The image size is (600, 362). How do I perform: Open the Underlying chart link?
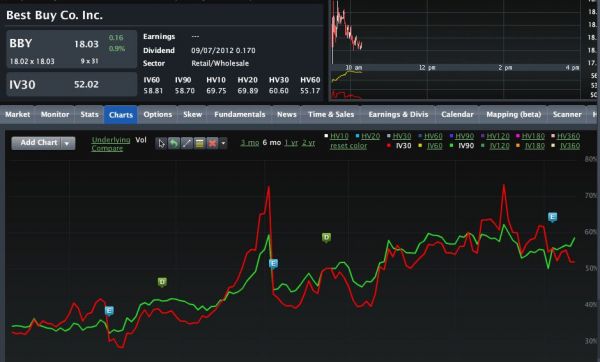pyautogui.click(x=111, y=140)
